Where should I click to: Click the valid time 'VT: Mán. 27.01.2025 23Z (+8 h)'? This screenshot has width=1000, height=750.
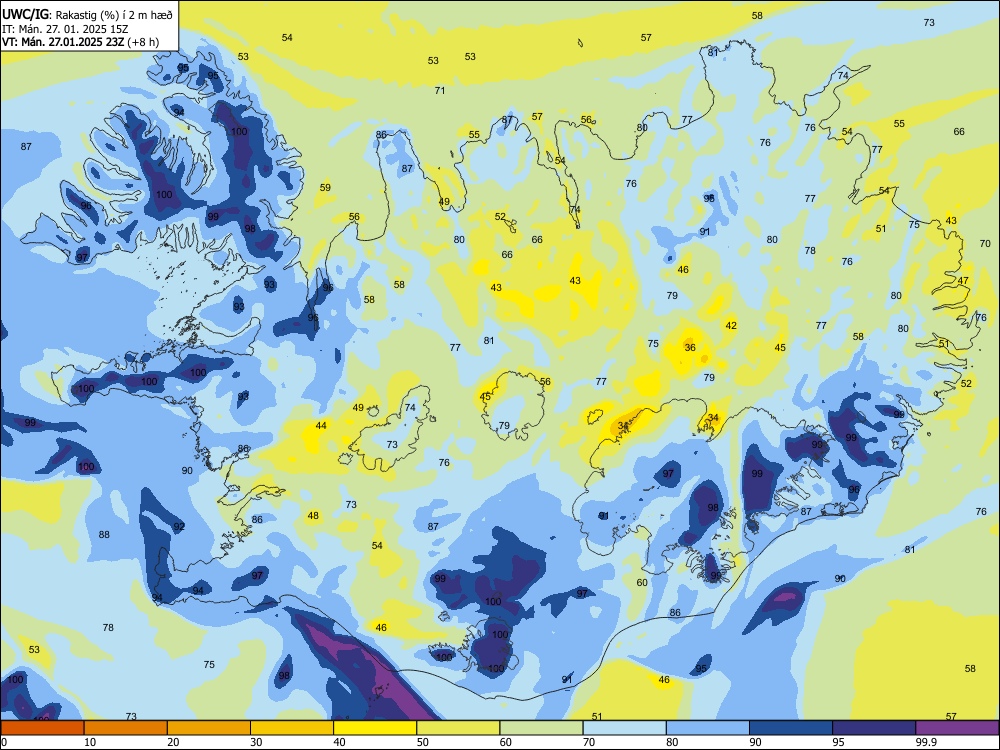tap(80, 42)
